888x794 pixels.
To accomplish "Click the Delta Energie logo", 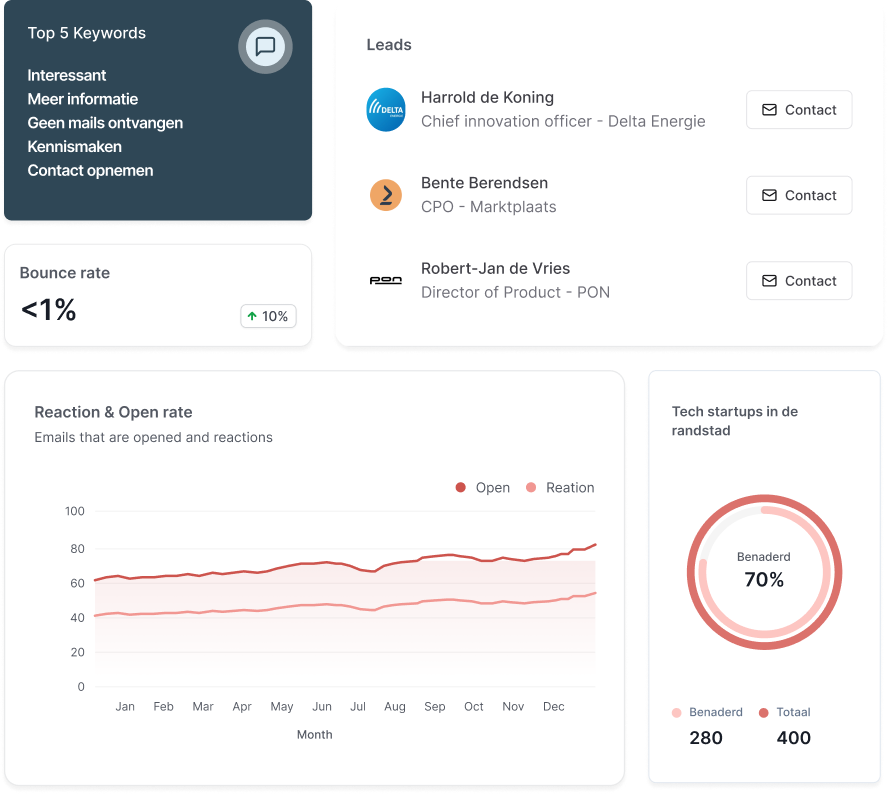I will [386, 110].
